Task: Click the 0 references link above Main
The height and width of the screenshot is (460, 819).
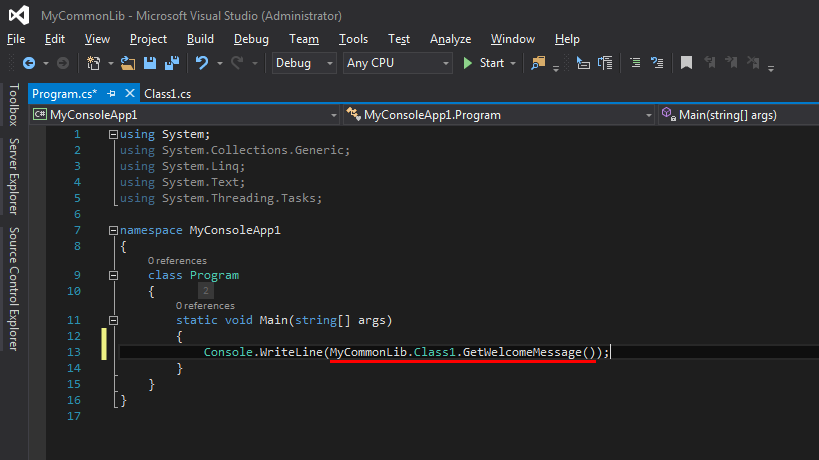Action: pyautogui.click(x=205, y=305)
